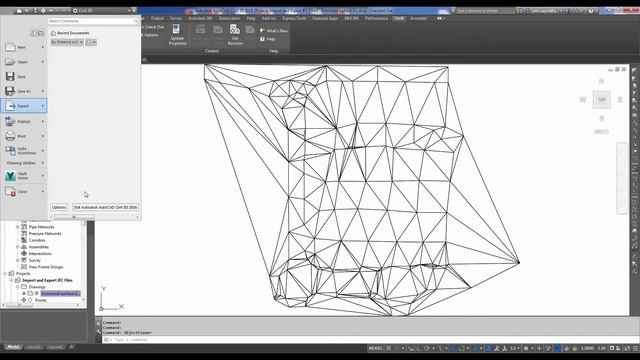Click the annotation scale 3.5000 value

(x=587, y=348)
